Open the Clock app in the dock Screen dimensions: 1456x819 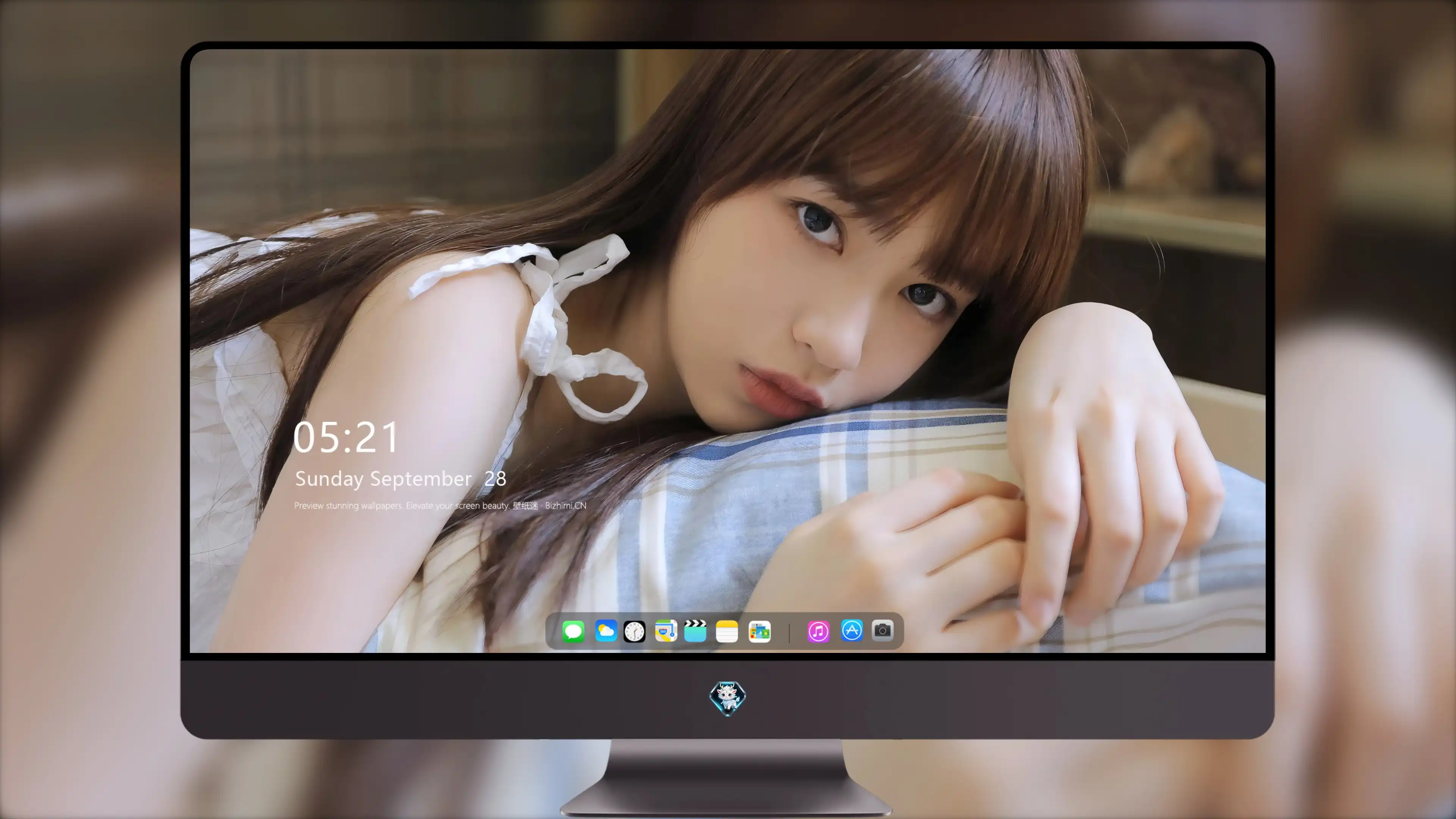coord(634,631)
